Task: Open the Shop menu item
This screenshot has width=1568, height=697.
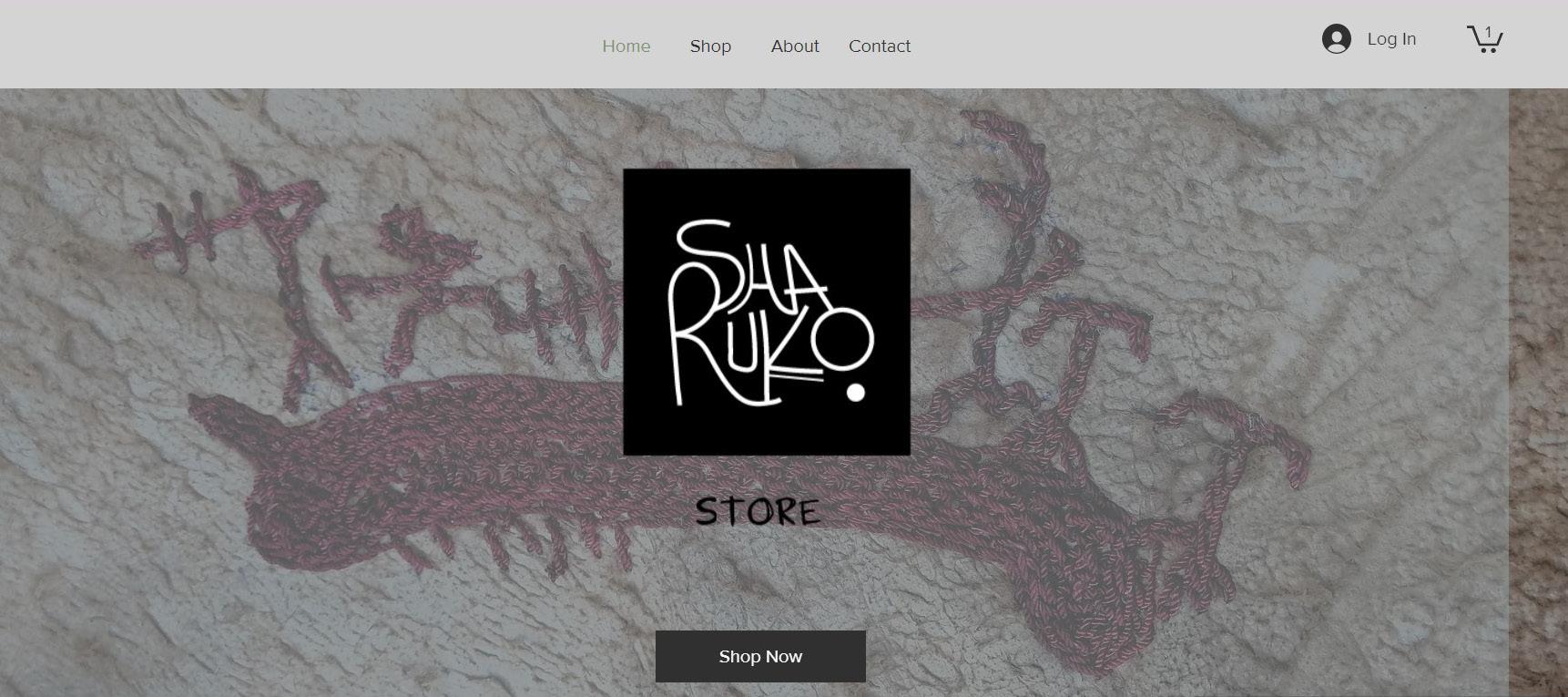Action: (x=710, y=46)
